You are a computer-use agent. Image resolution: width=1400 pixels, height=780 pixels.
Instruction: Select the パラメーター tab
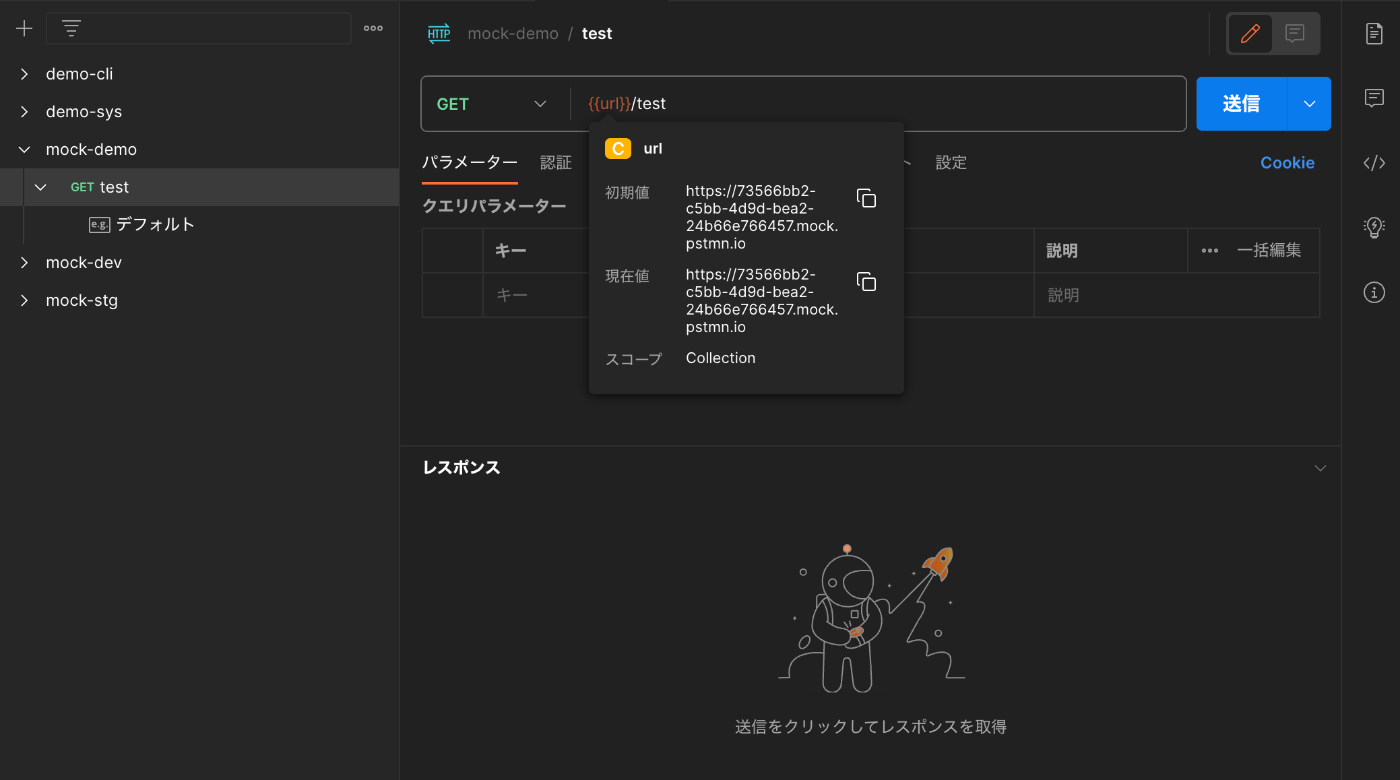[x=469, y=163]
